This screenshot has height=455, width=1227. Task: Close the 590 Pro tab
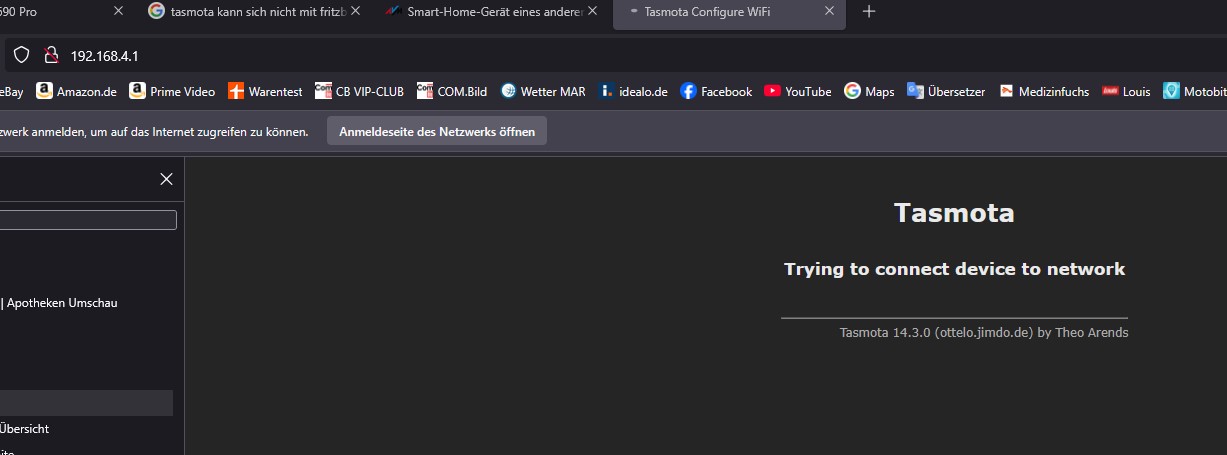click(119, 11)
